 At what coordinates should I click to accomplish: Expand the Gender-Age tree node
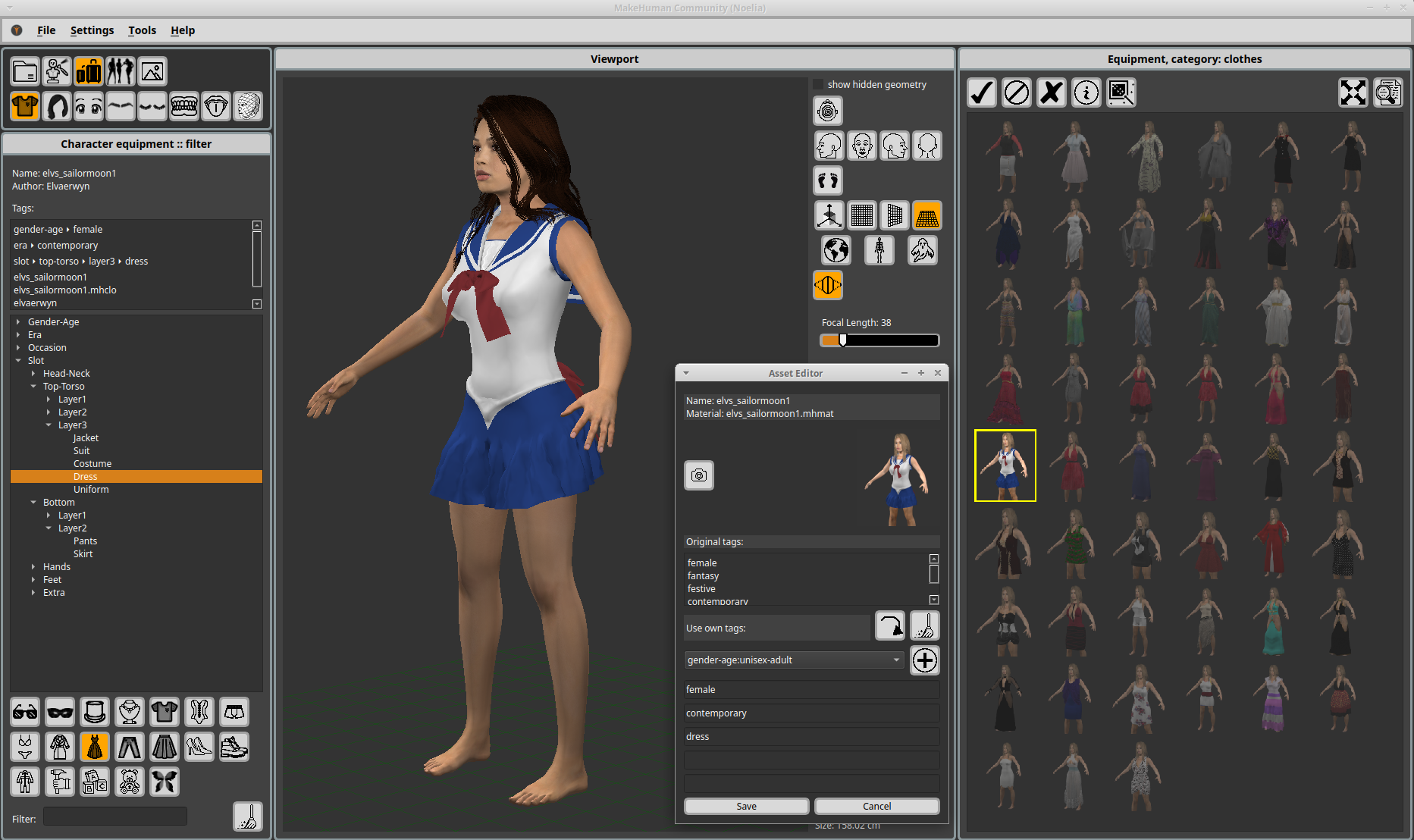click(18, 322)
